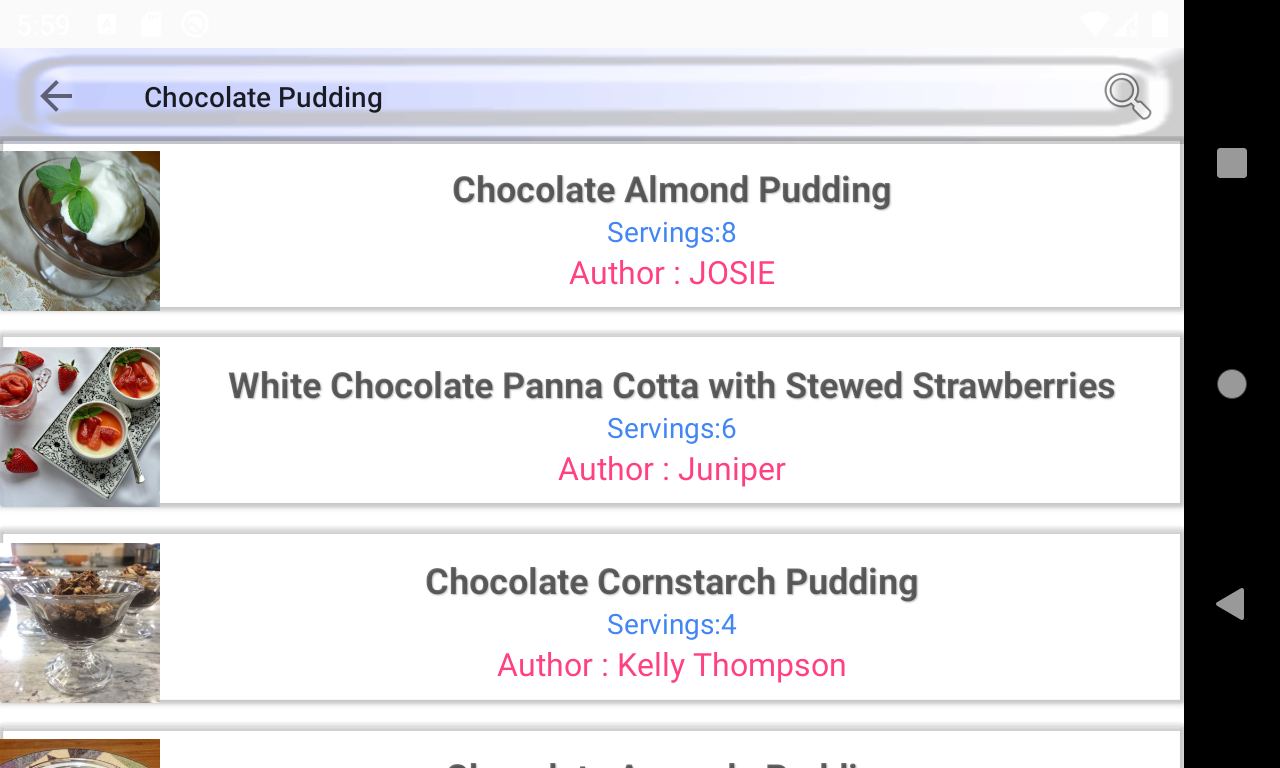Click Author : Juniper text
Viewport: 1280px width, 768px height.
671,469
